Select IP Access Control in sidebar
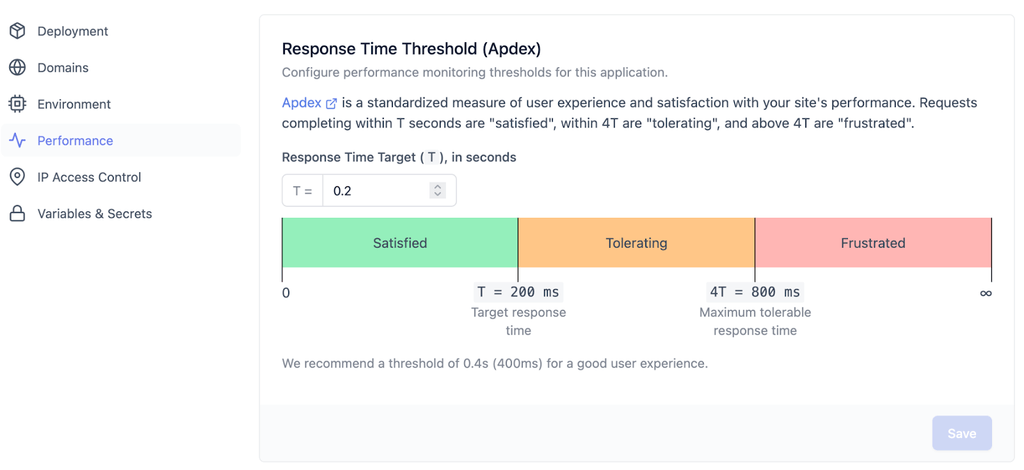1024x470 pixels. (89, 177)
